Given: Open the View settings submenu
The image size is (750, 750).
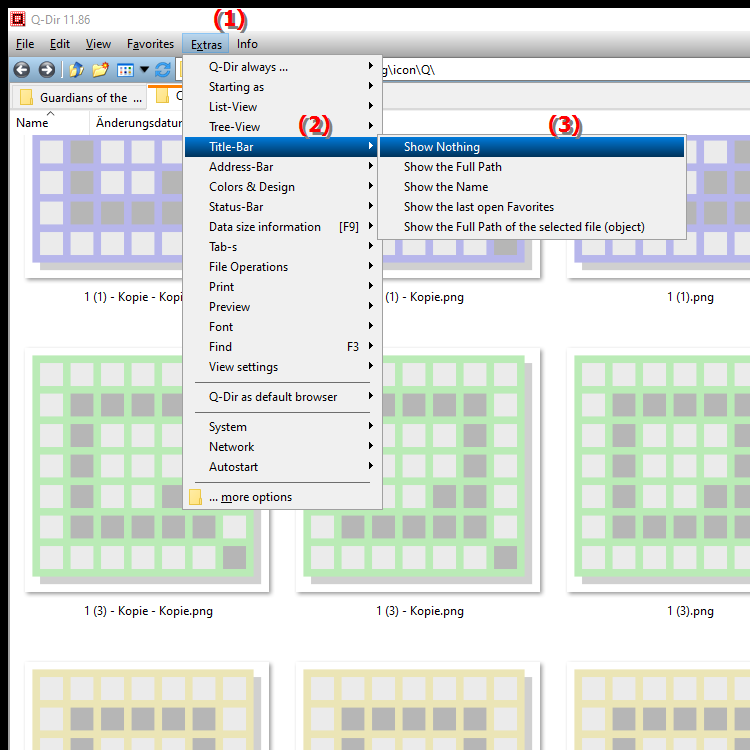Looking at the screenshot, I should coord(283,367).
